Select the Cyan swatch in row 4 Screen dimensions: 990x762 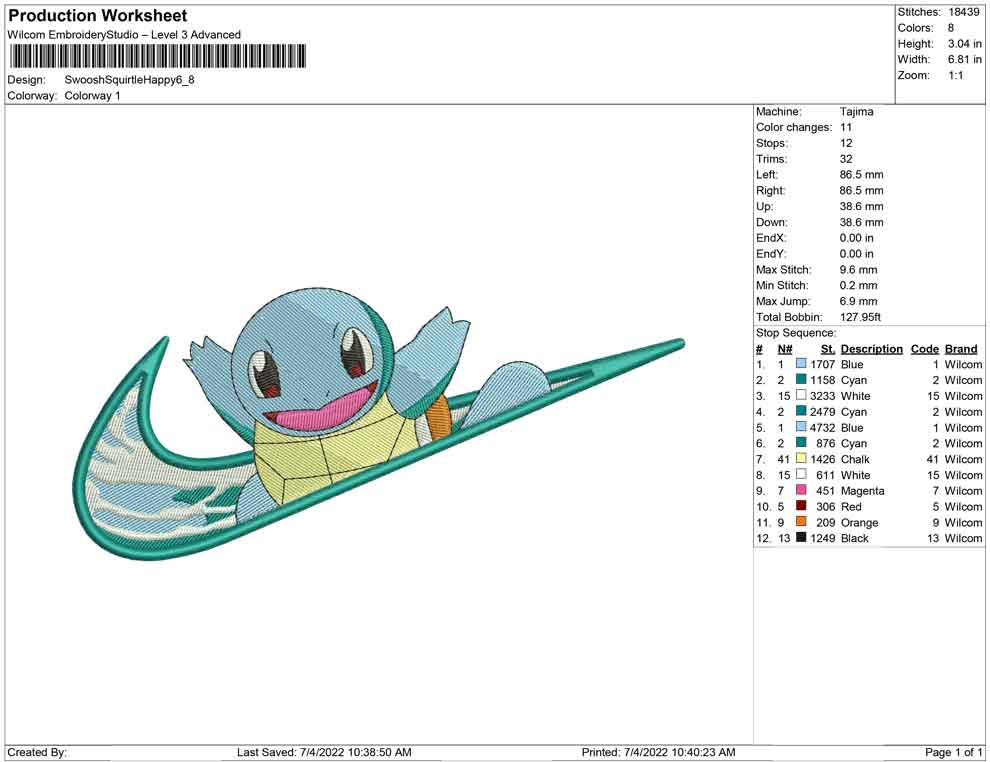(x=801, y=411)
